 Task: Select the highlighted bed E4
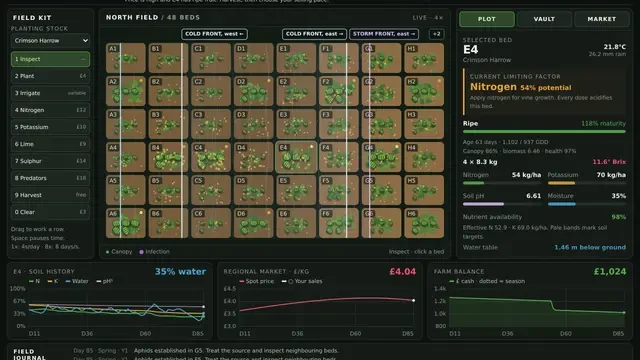coord(296,157)
